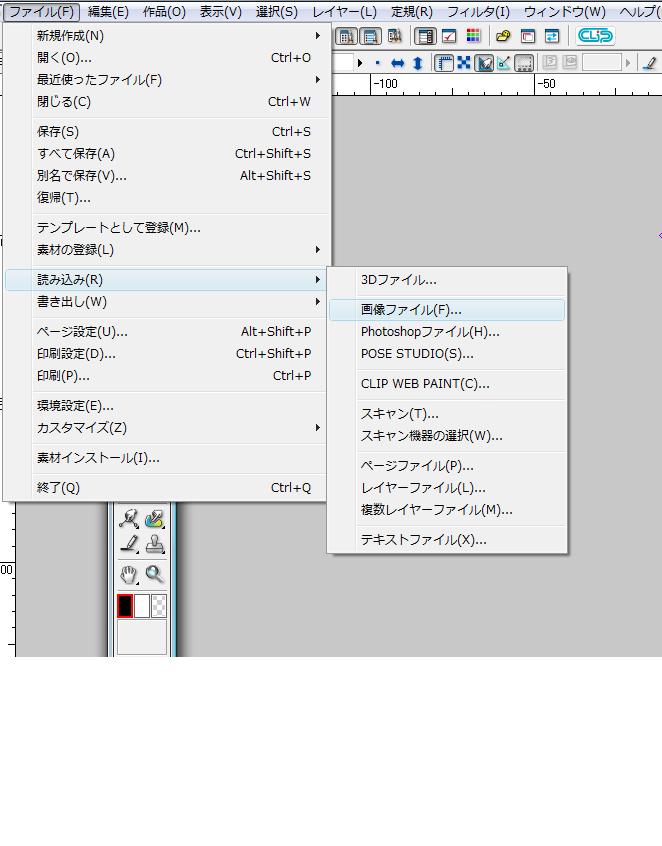Choose 画像ファイル(F)... from import submenu
The image size is (662, 846).
447,310
